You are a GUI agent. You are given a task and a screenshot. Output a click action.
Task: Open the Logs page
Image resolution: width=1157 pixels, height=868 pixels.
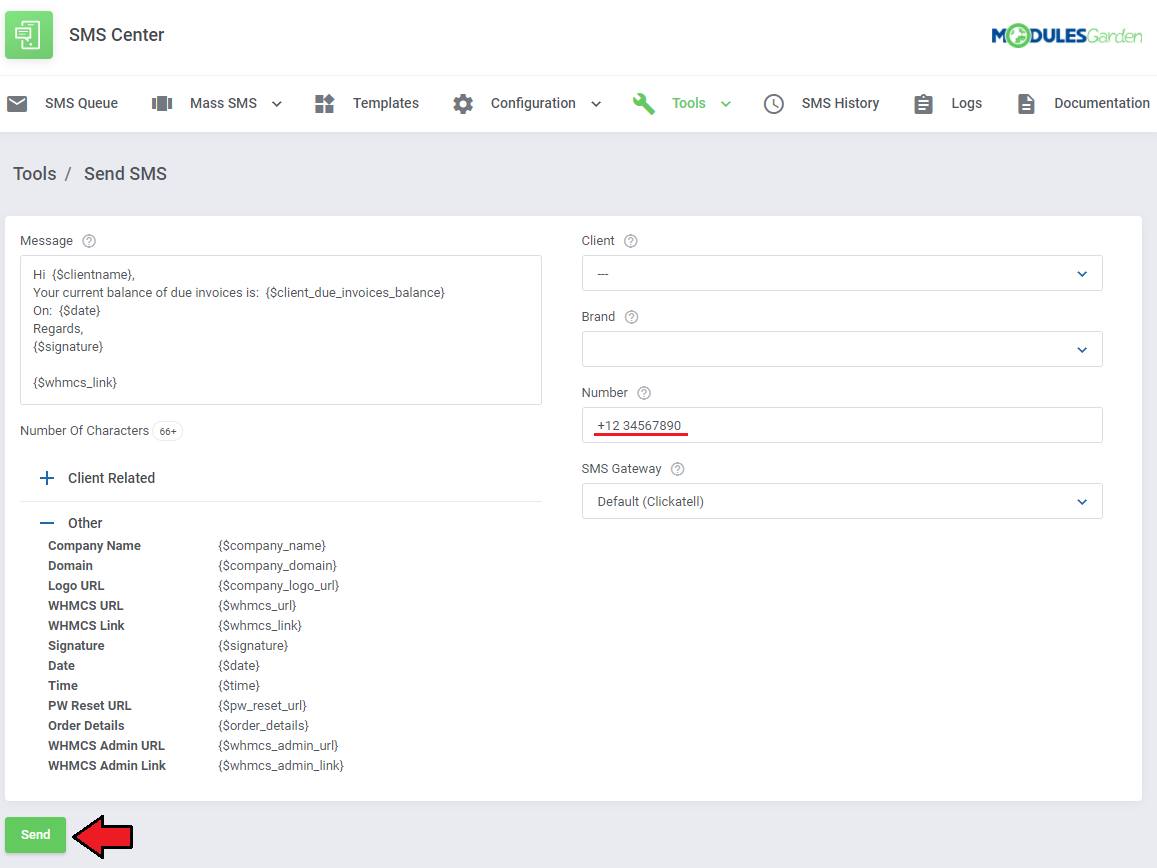967,103
